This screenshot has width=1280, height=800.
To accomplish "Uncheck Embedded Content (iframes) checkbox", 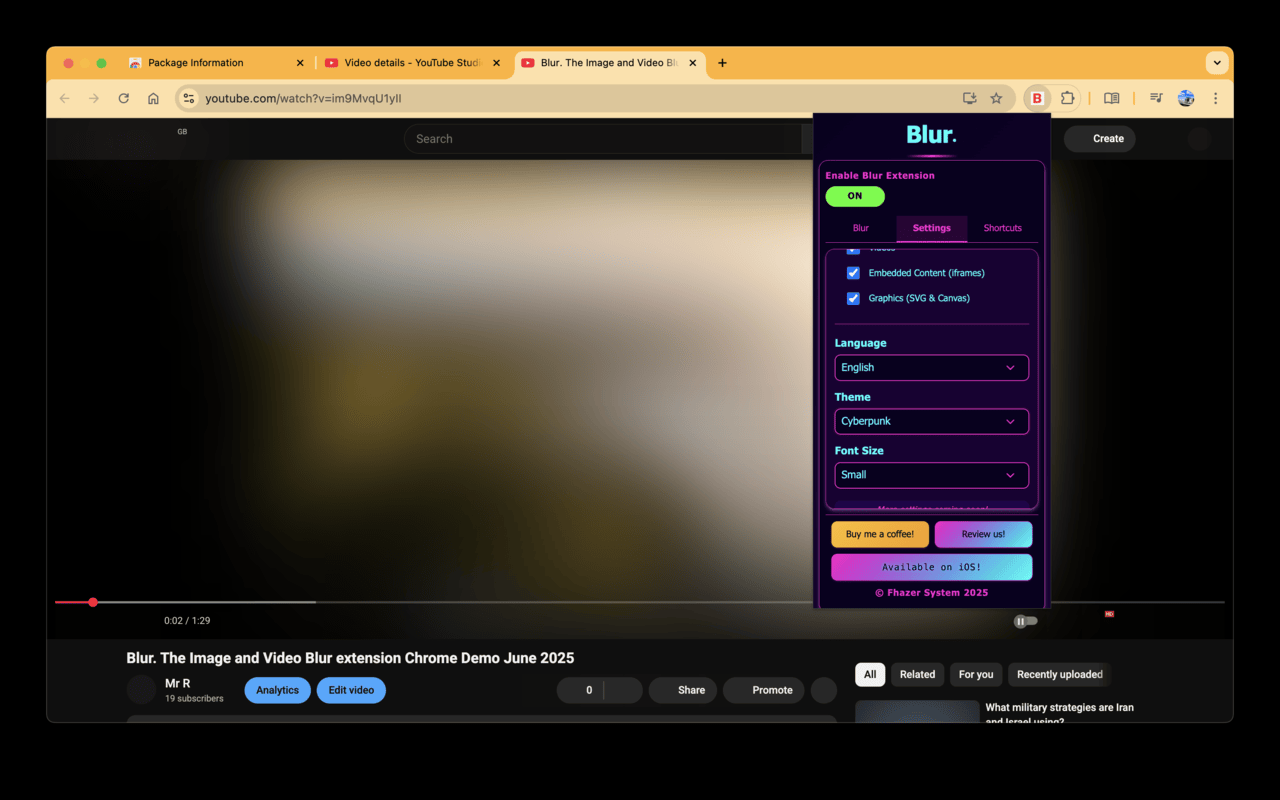I will [853, 273].
